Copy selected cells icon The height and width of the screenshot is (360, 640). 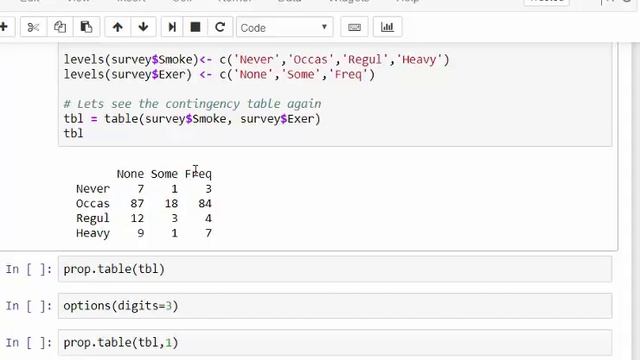(x=60, y=27)
